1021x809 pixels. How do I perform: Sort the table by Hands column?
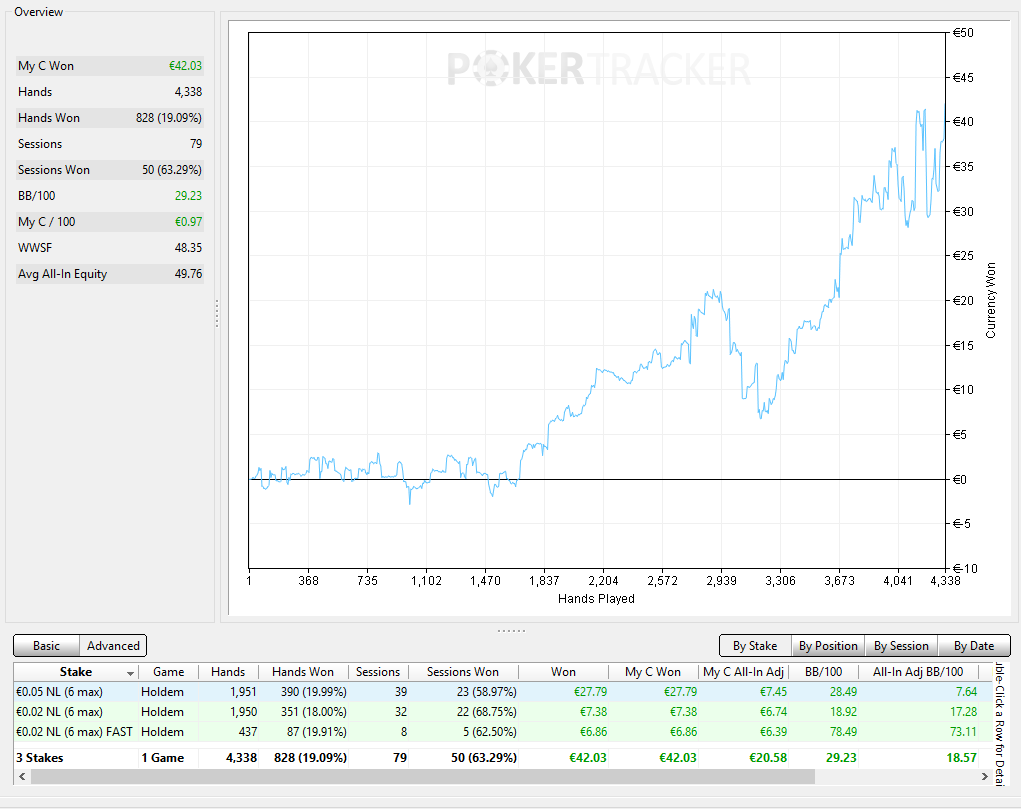click(228, 672)
